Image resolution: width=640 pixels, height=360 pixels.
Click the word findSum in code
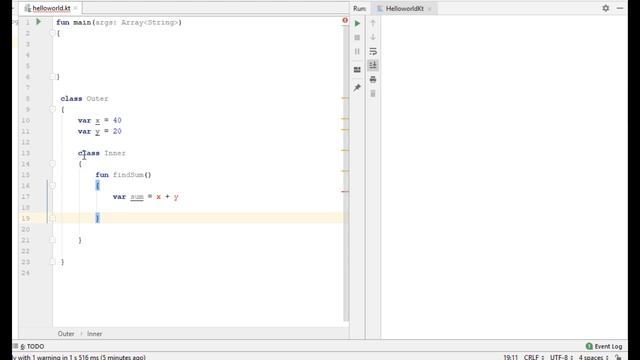[x=128, y=175]
